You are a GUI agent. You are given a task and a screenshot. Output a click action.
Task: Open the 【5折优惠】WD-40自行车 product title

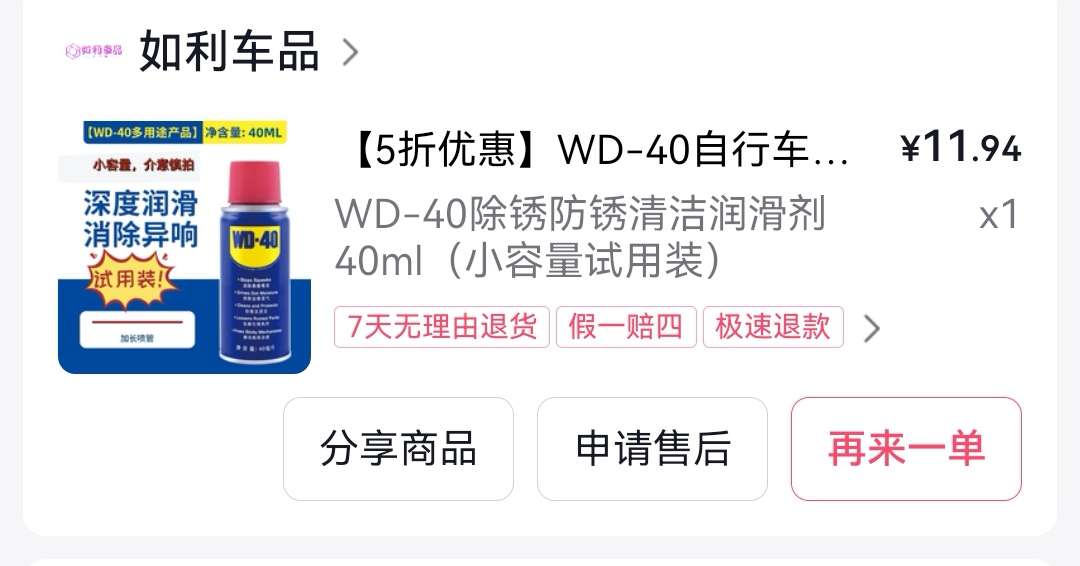click(x=598, y=149)
